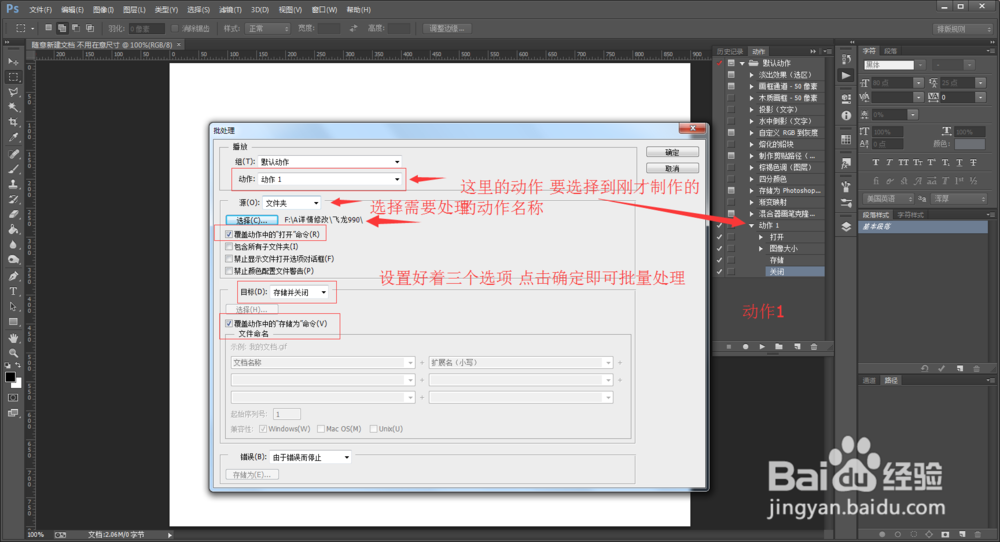Click the 颜色 text color swatch
Image resolution: width=1000 pixels, height=542 pixels.
click(x=970, y=144)
